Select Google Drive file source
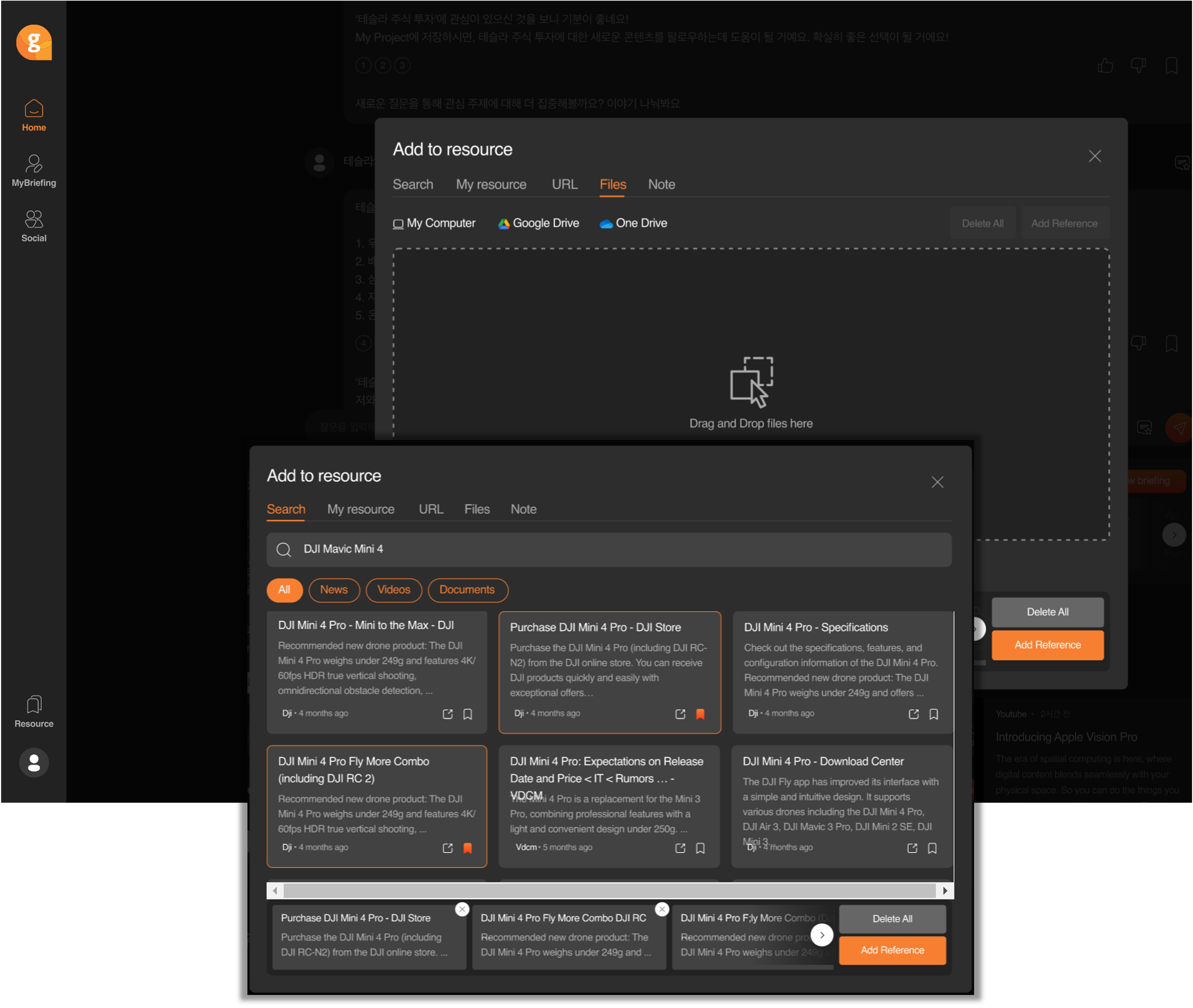This screenshot has height=1008, width=1193. click(x=538, y=224)
